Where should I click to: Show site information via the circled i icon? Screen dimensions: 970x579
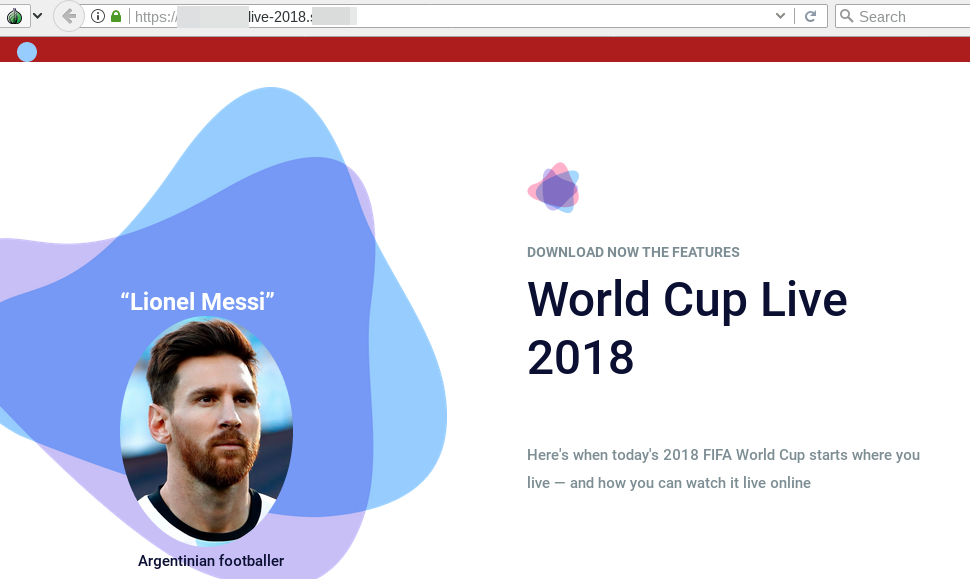[x=98, y=16]
